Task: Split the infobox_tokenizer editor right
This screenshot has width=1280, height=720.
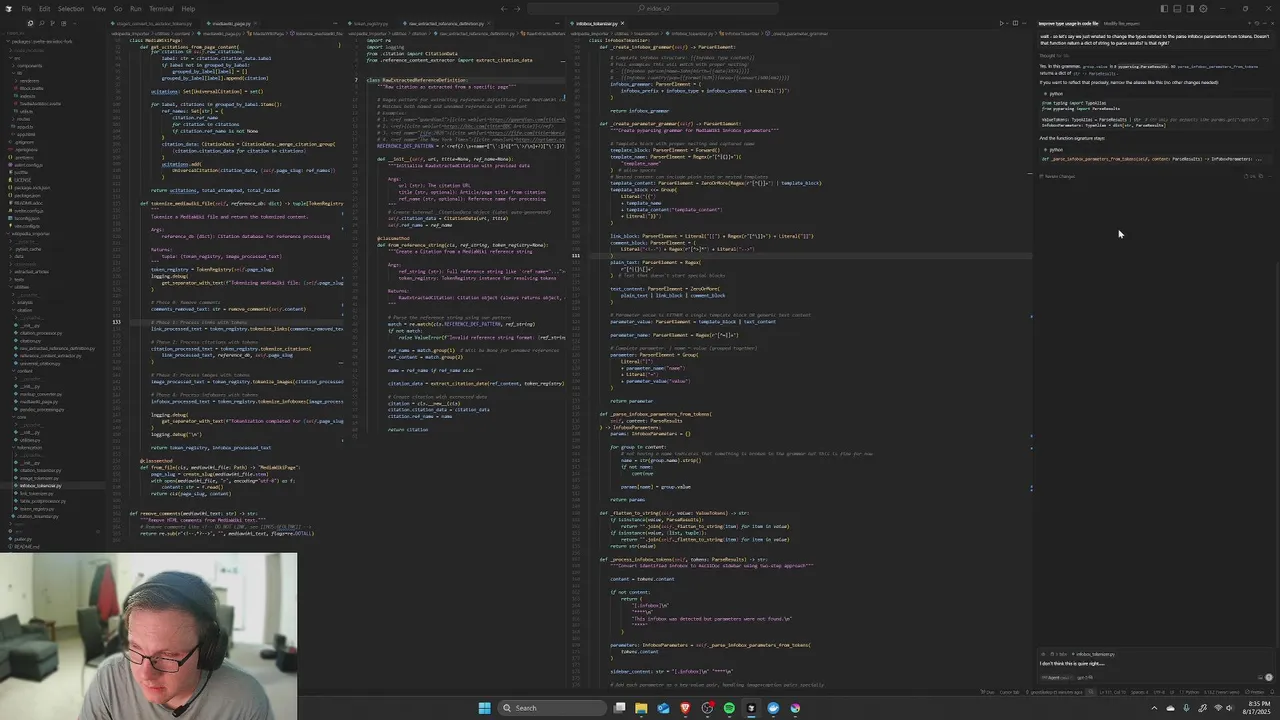Action: [1015, 23]
